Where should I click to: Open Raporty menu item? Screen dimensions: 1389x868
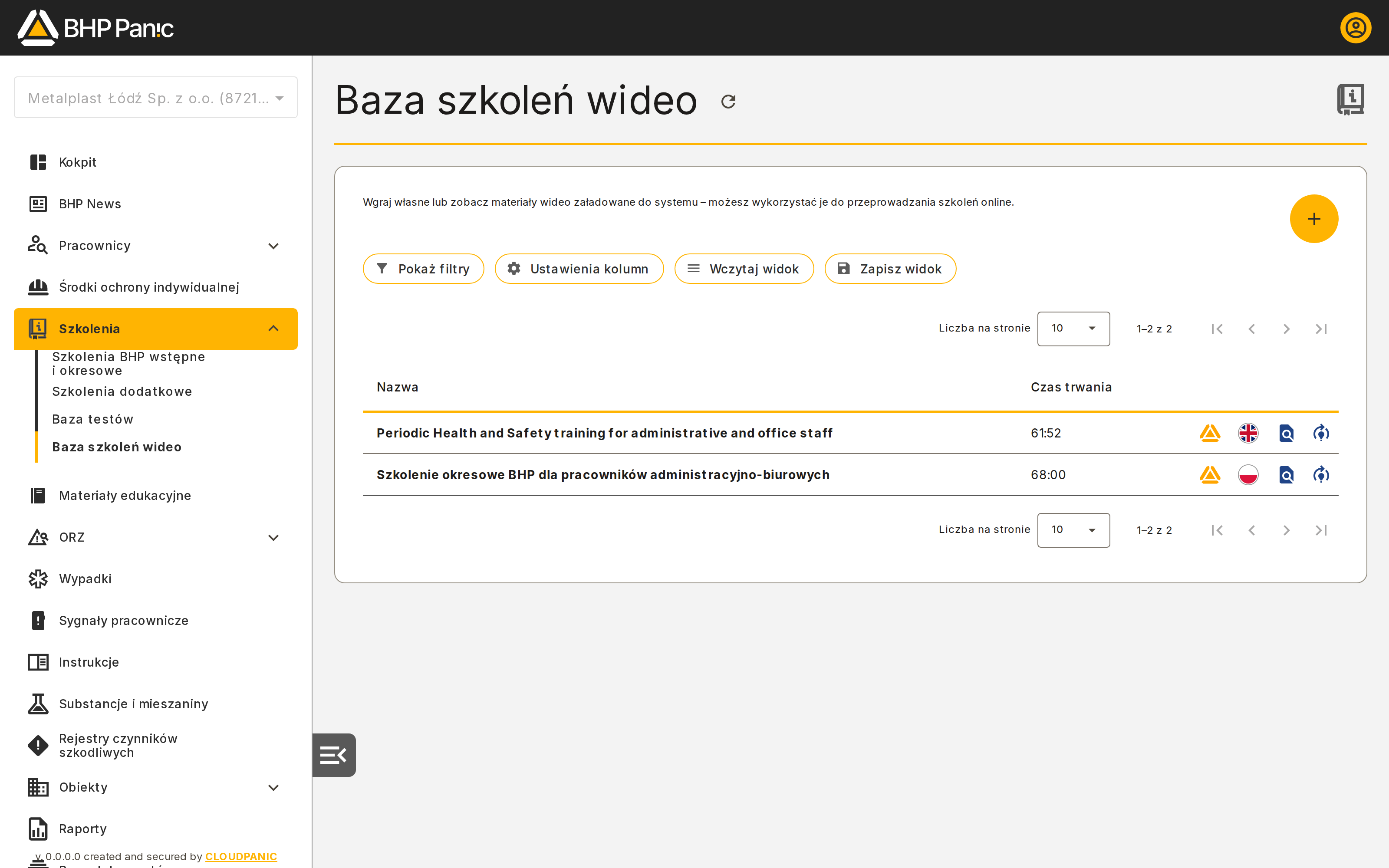point(155,829)
